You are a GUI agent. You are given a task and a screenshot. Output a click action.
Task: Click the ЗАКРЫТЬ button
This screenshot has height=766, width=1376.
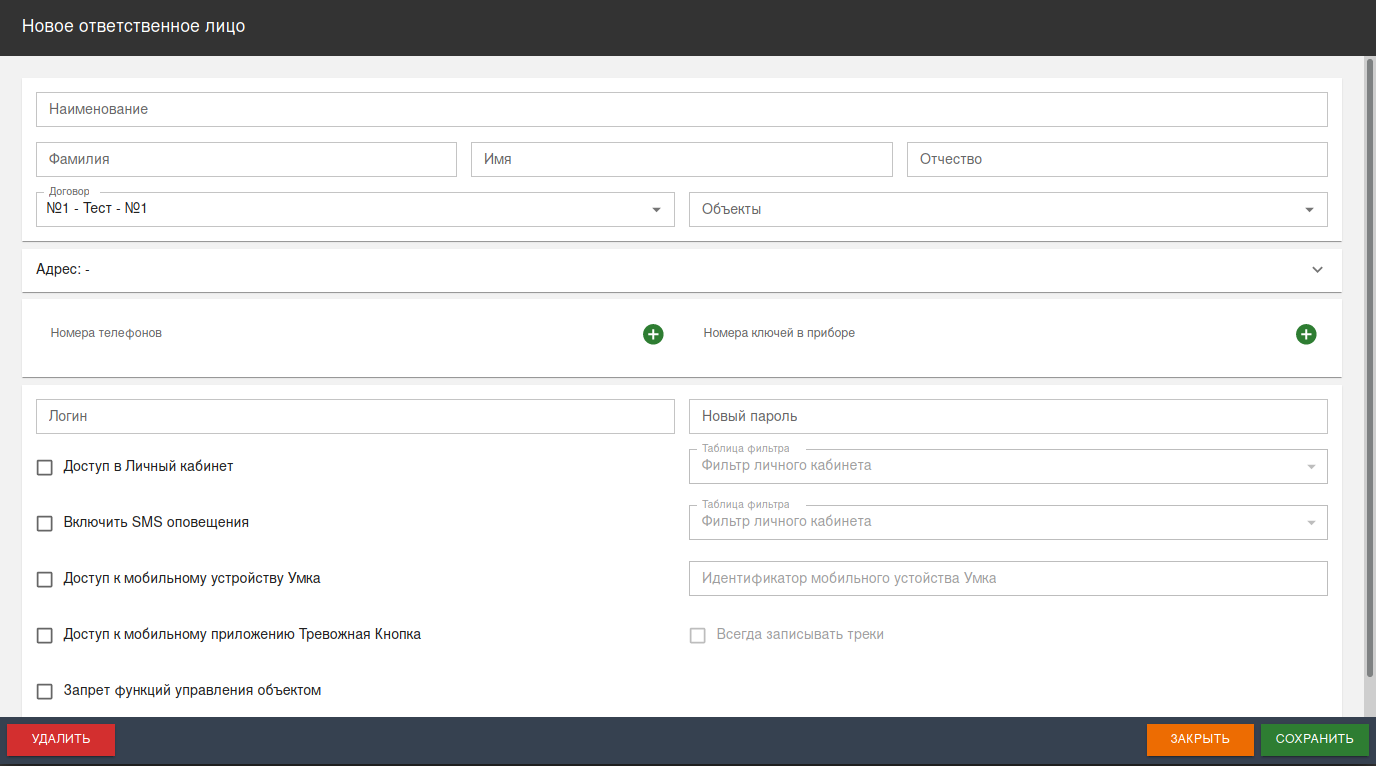(x=1200, y=739)
